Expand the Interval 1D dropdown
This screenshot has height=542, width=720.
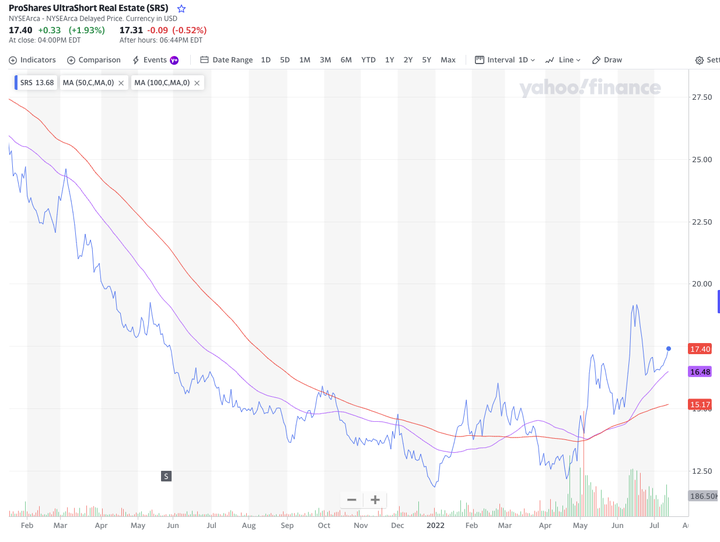[x=505, y=60]
